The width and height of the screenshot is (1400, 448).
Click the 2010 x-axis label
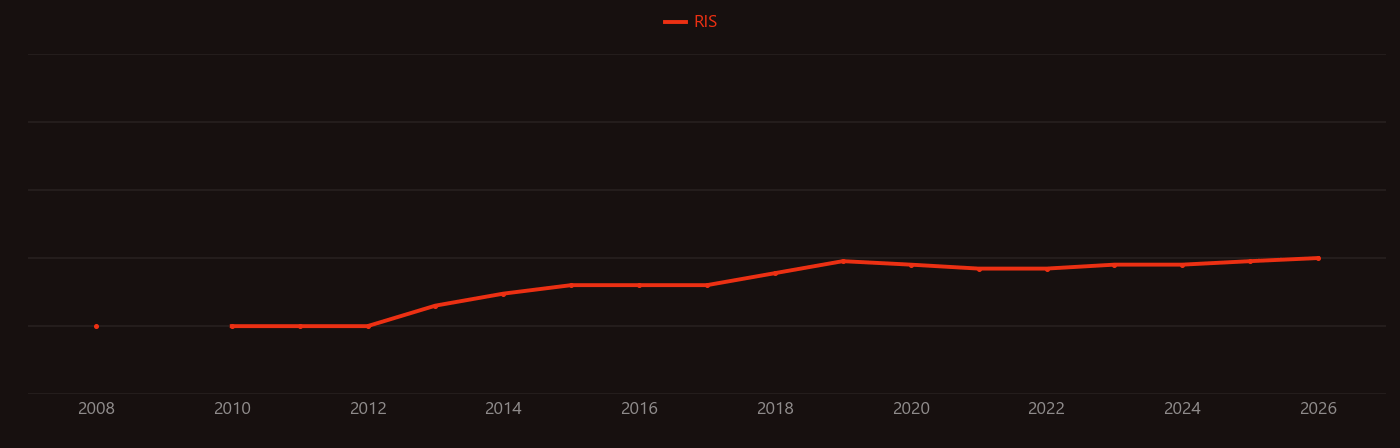pyautogui.click(x=232, y=409)
